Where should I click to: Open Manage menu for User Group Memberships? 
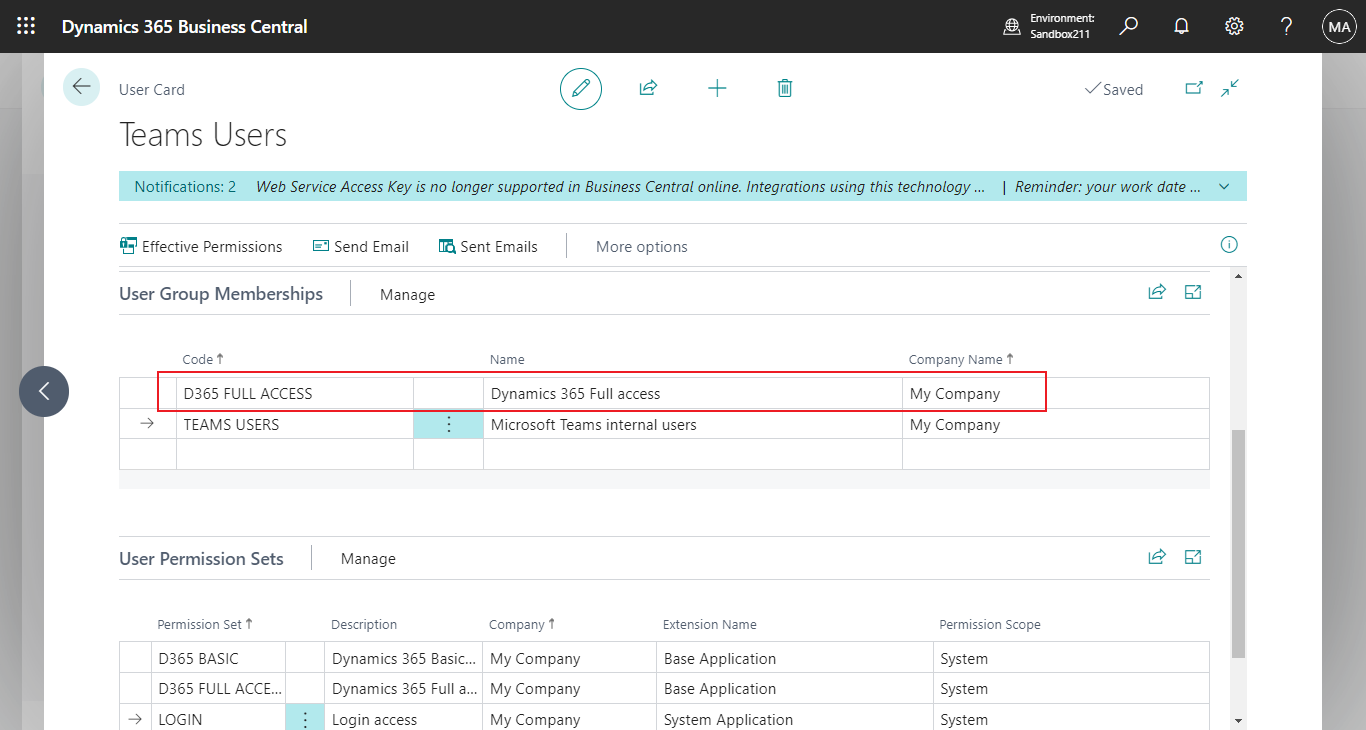pos(407,294)
